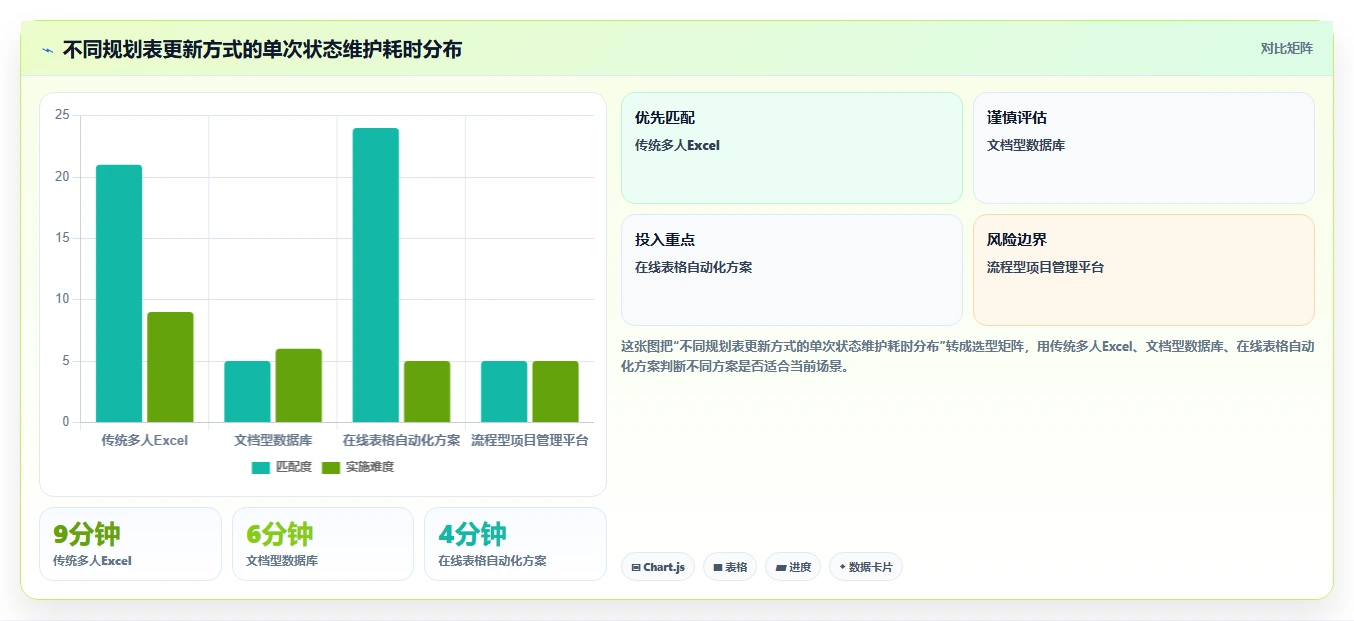The height and width of the screenshot is (621, 1354).
Task: Click the x-axis label 流程型项目管理平台
Action: [x=530, y=440]
